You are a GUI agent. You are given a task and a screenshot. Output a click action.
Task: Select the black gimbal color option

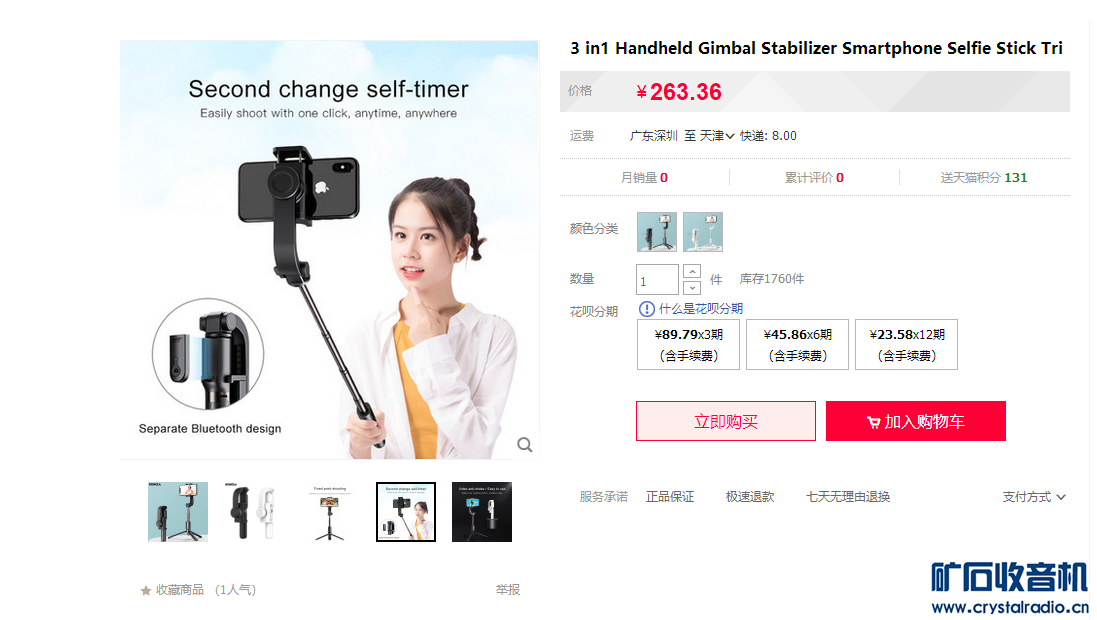pos(657,232)
